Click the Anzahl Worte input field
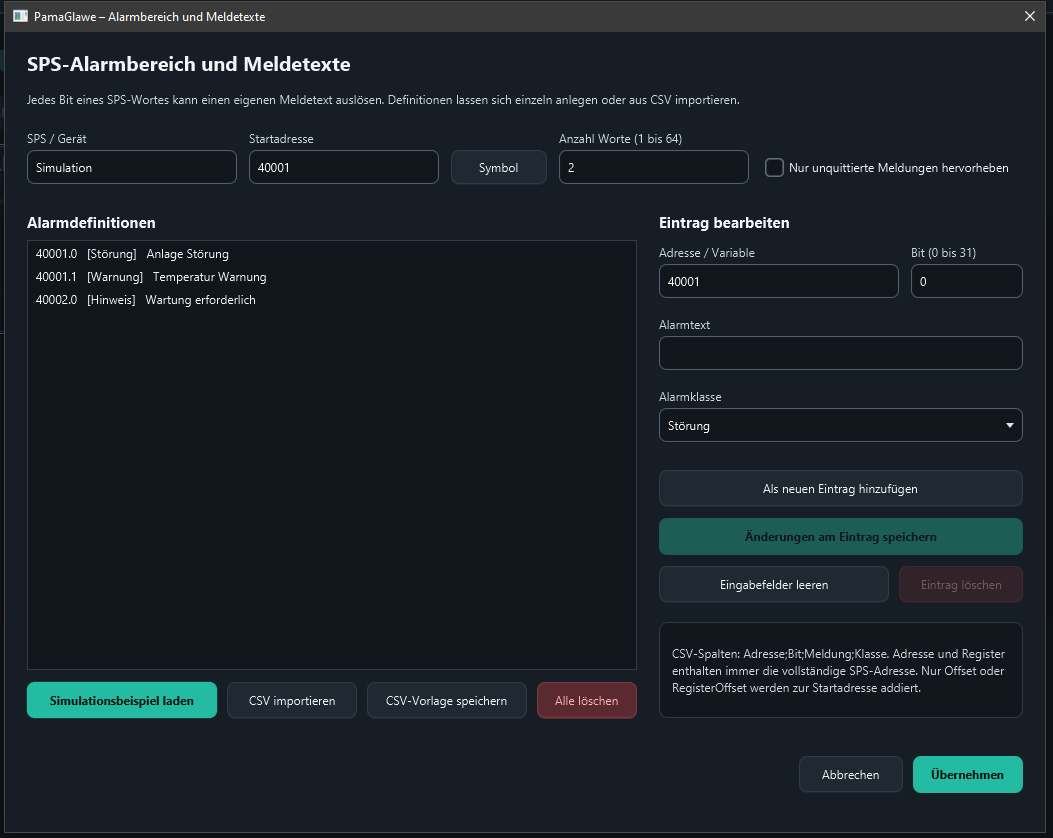This screenshot has height=838, width=1053. click(653, 167)
